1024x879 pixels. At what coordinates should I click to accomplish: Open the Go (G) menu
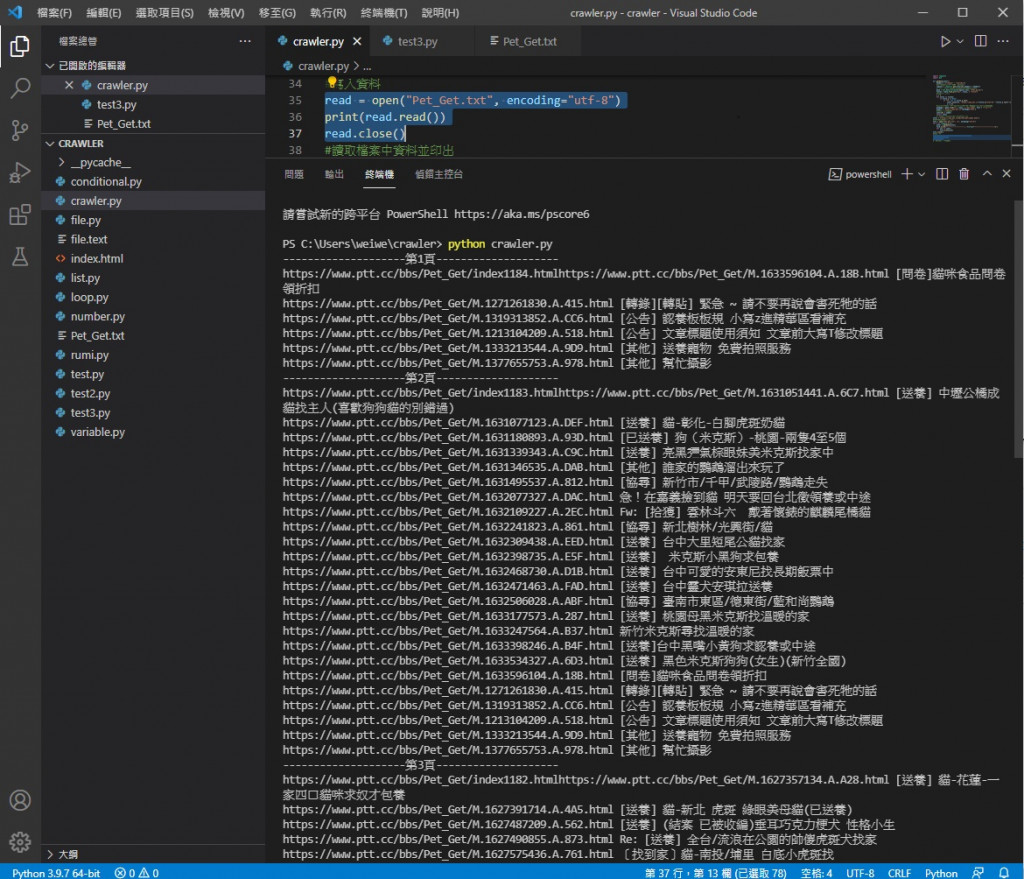coord(277,12)
